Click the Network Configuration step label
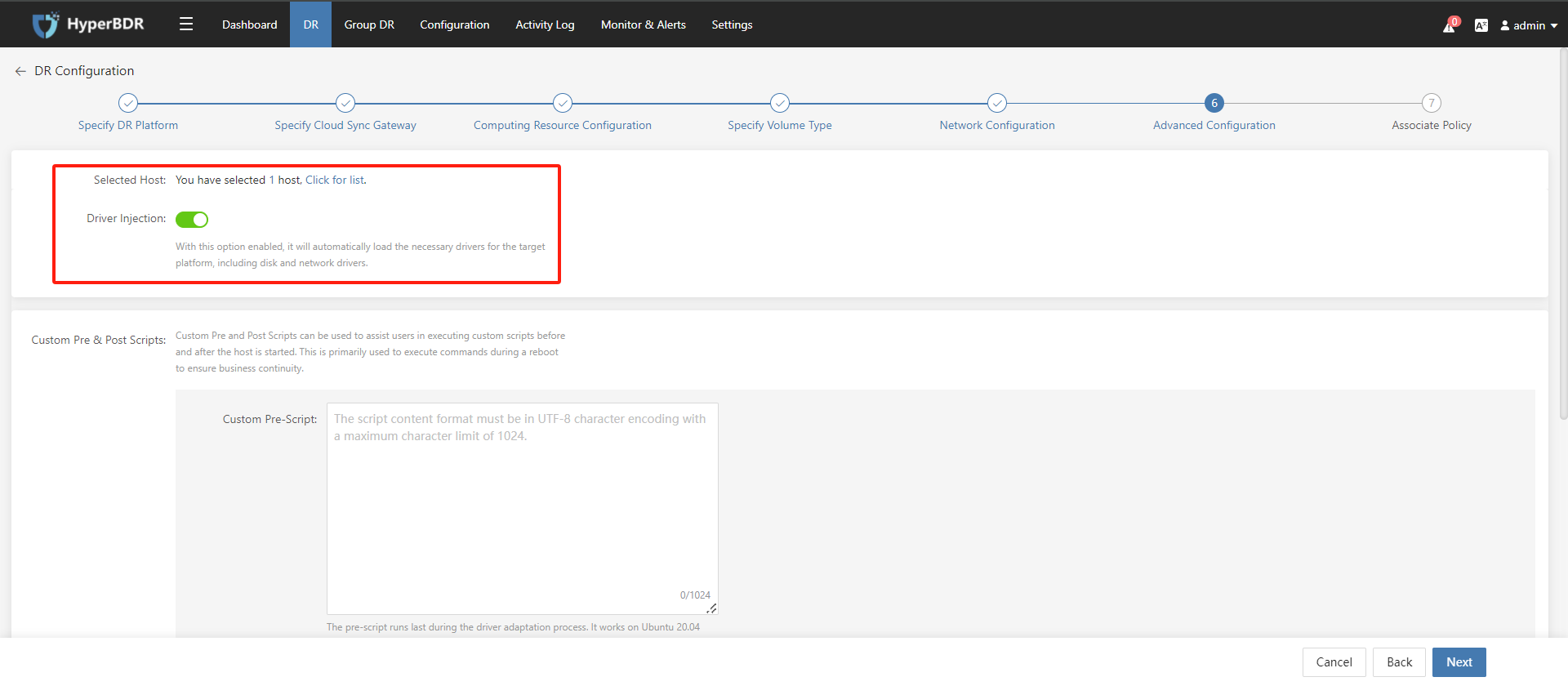Screen dimensions: 1568x686 pyautogui.click(x=997, y=125)
